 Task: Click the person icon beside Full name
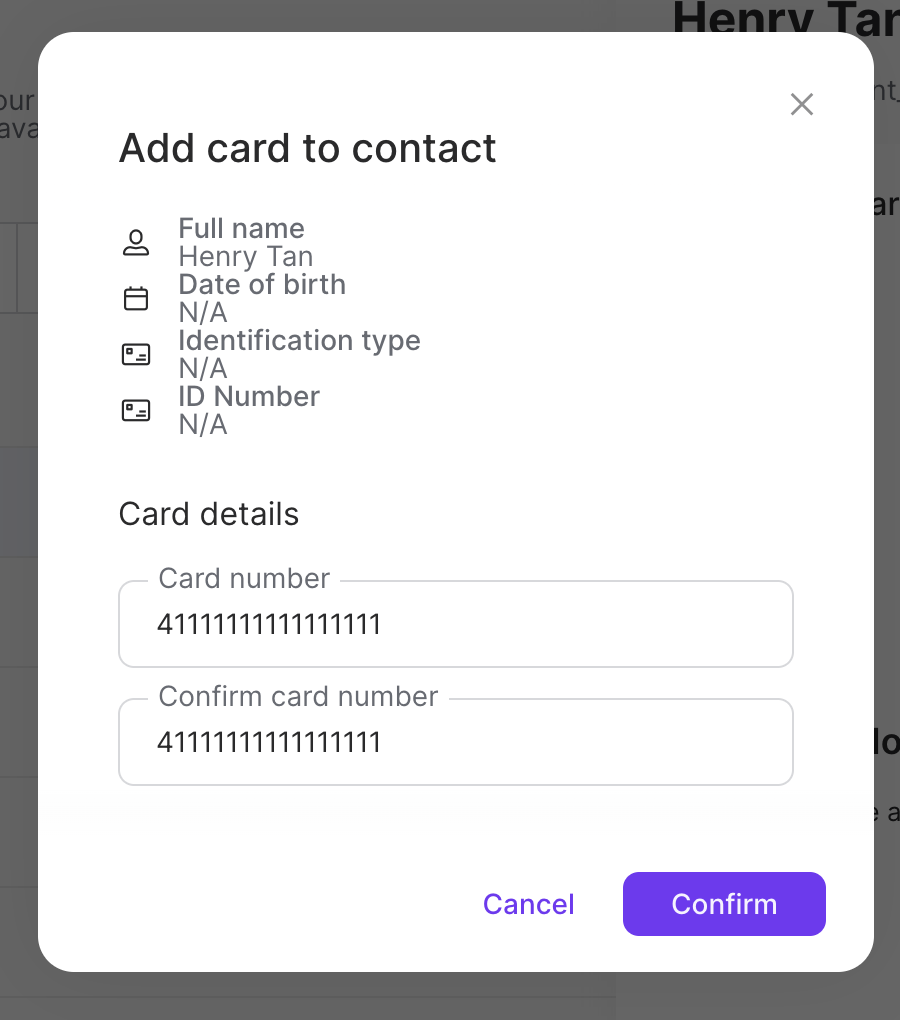136,242
